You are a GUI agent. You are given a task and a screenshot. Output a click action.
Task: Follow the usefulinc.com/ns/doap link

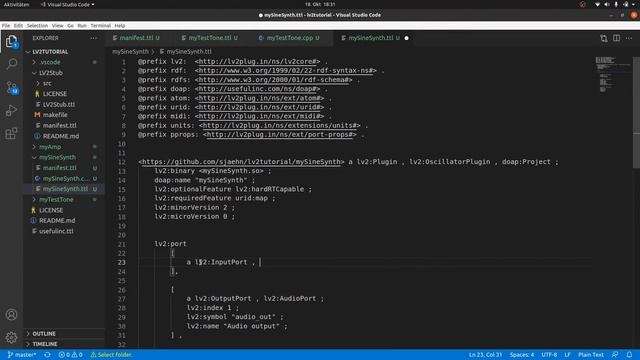coord(258,89)
